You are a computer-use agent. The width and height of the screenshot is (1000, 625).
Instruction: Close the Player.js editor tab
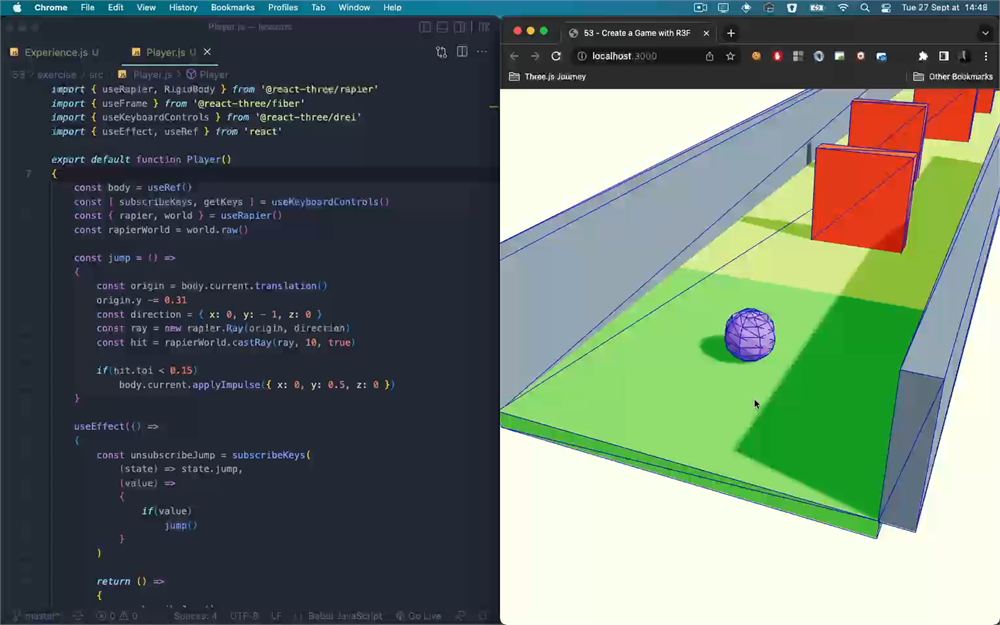point(207,52)
